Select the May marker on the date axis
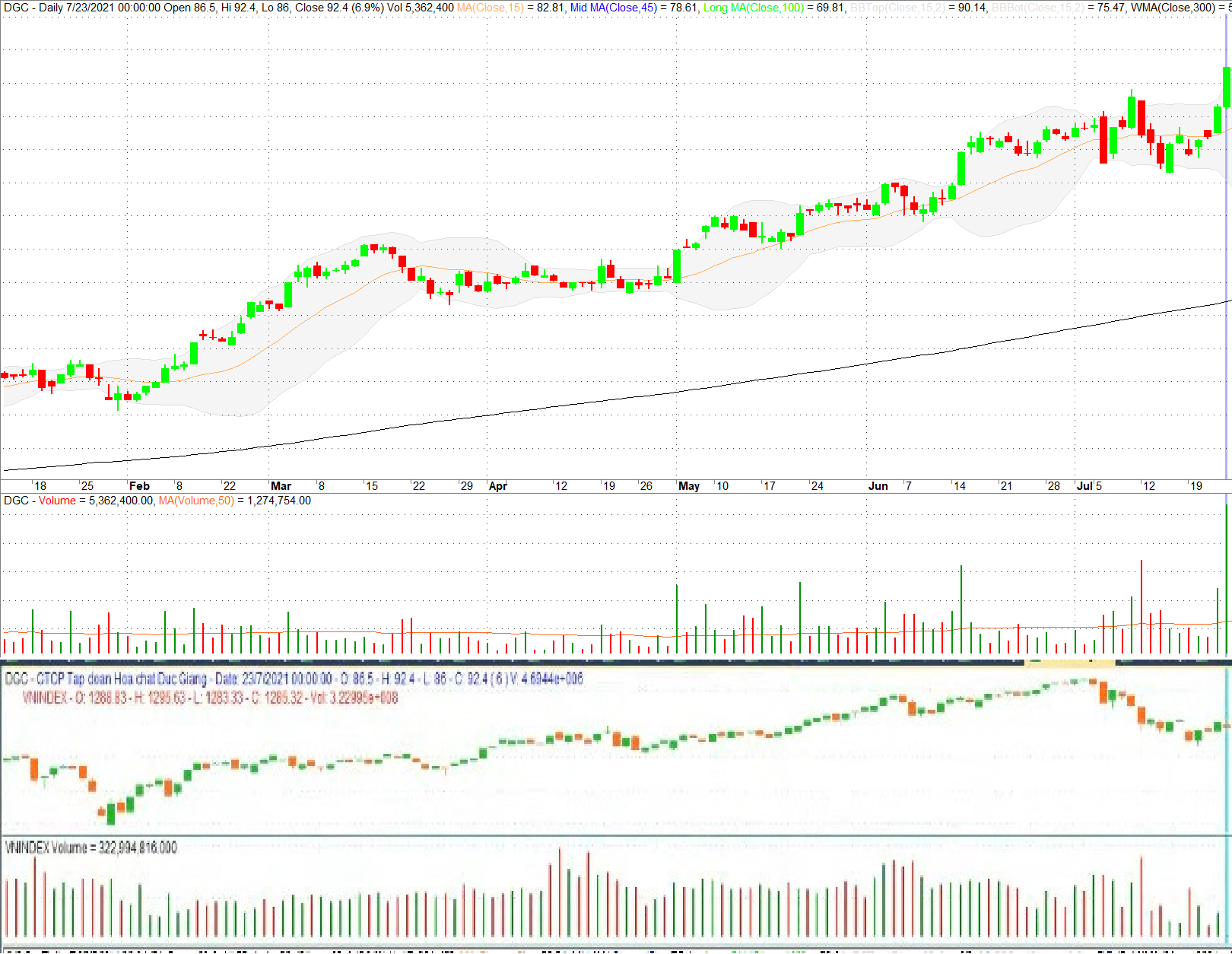 pos(689,486)
